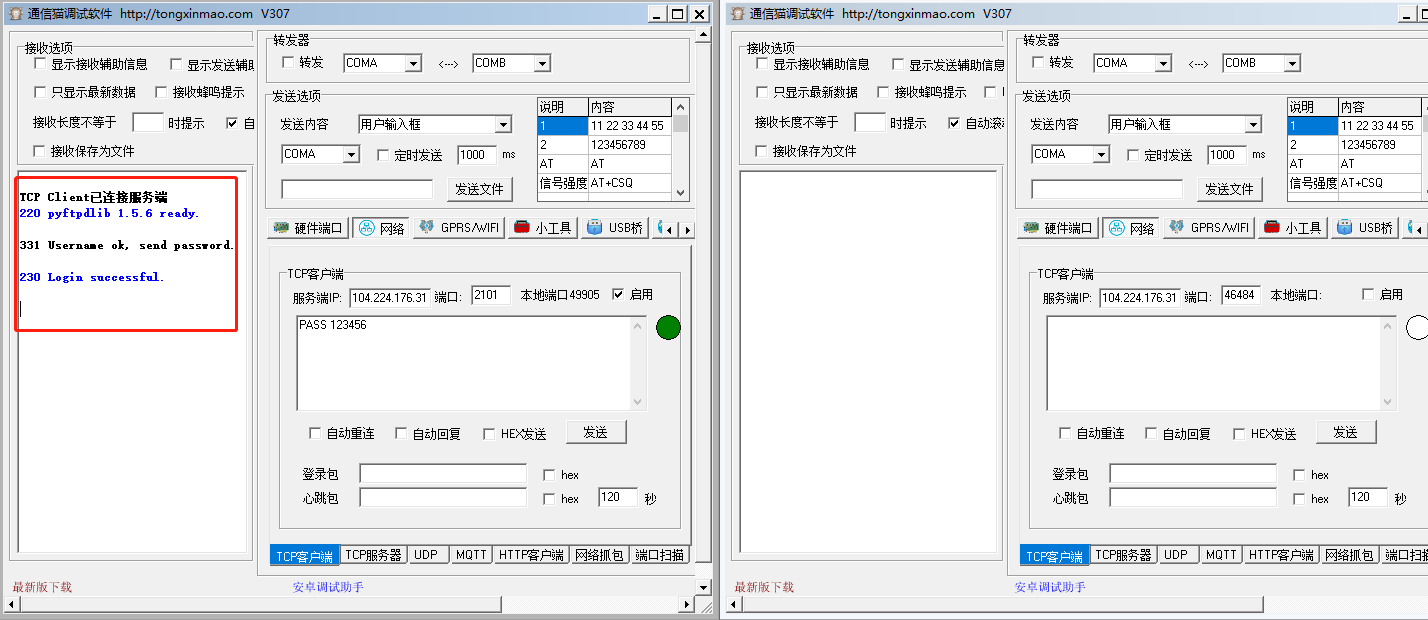This screenshot has width=1428, height=620.
Task: Toggle 接收蜂鸣提示 in left window
Action: pyautogui.click(x=161, y=92)
